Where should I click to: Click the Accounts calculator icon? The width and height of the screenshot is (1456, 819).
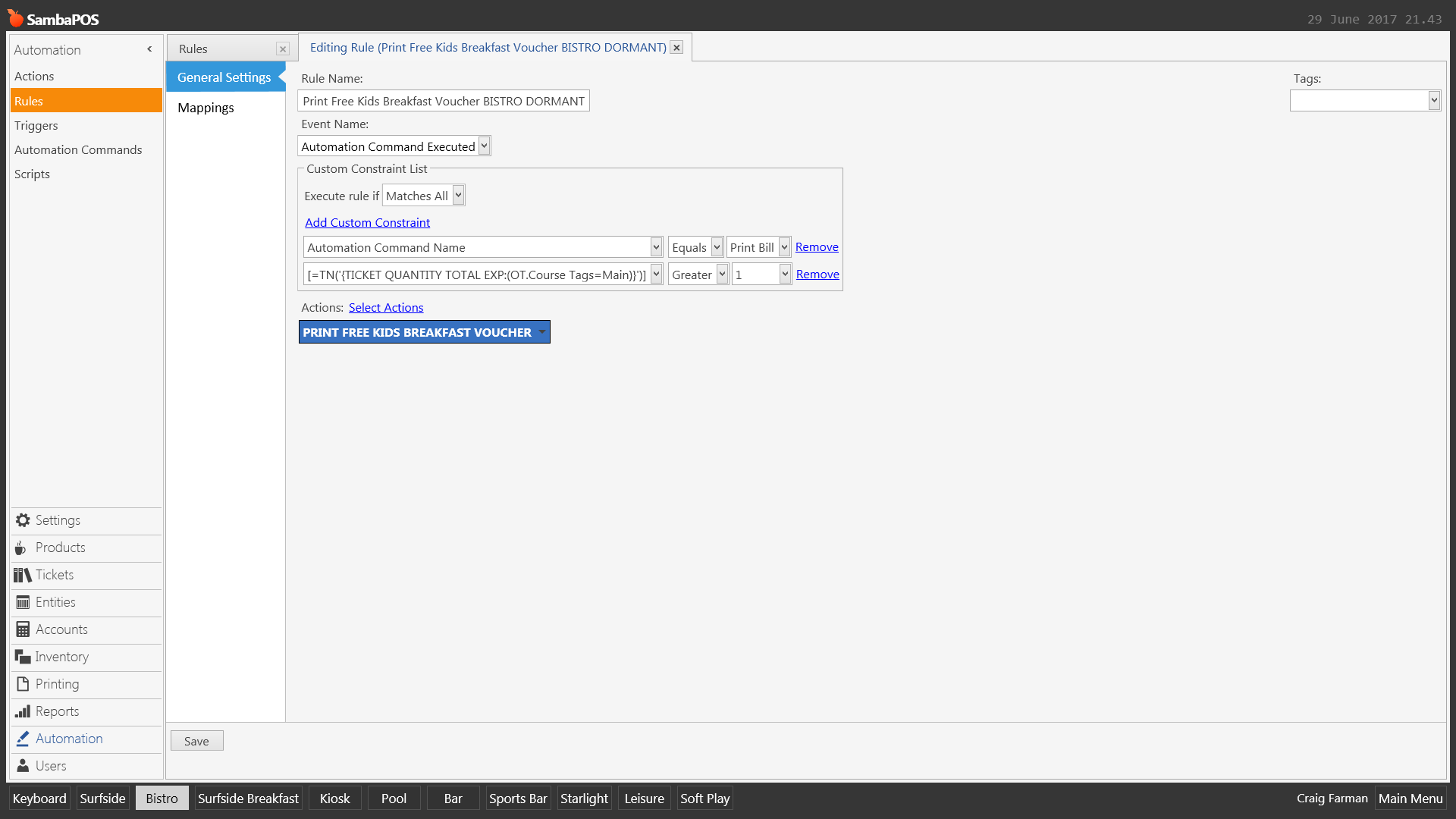coord(23,629)
